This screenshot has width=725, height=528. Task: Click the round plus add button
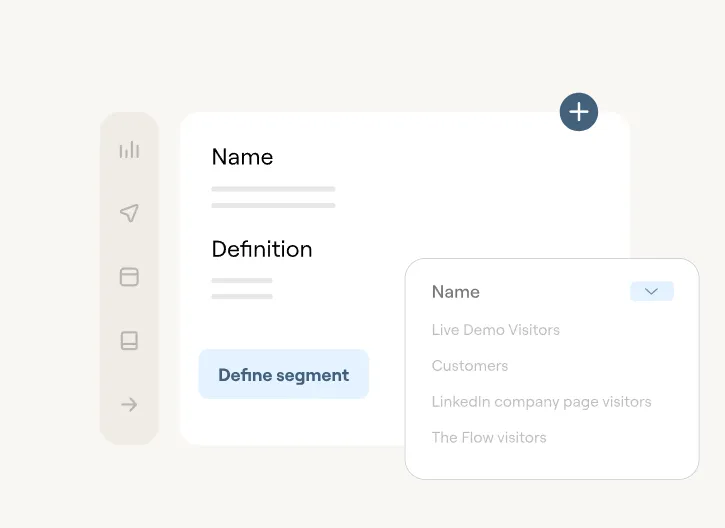pyautogui.click(x=578, y=112)
